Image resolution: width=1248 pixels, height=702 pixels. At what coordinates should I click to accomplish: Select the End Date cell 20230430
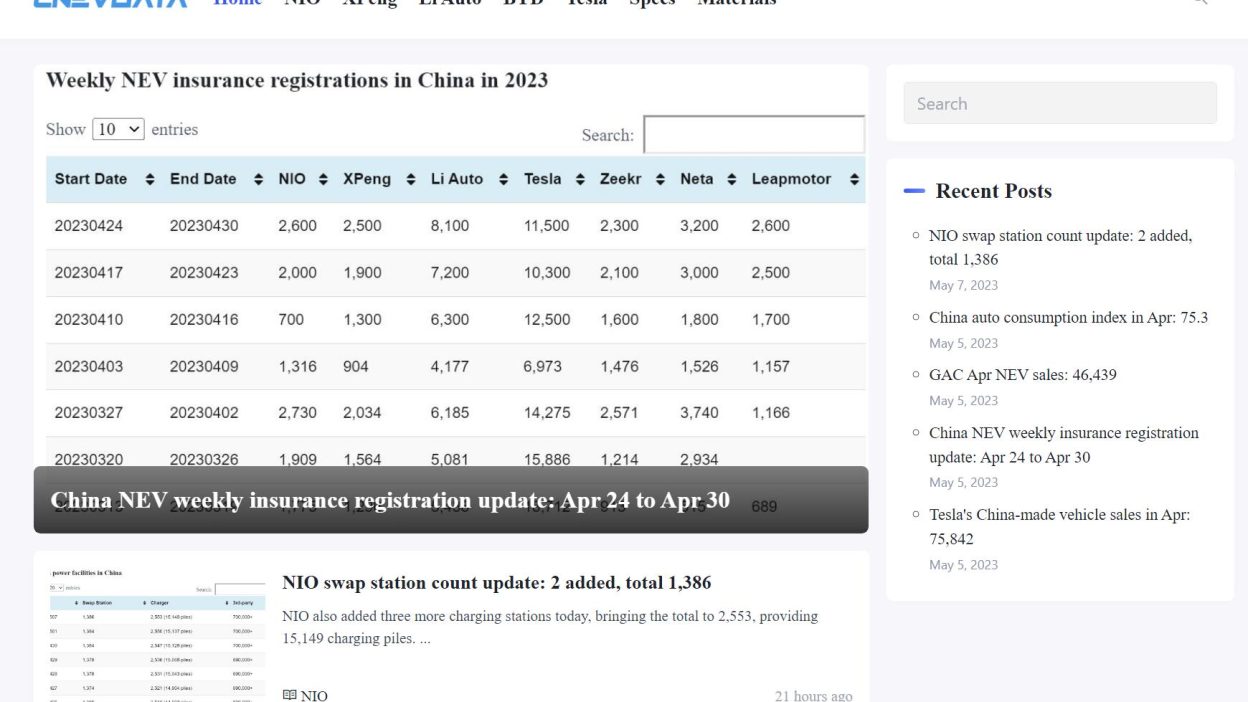coord(204,226)
